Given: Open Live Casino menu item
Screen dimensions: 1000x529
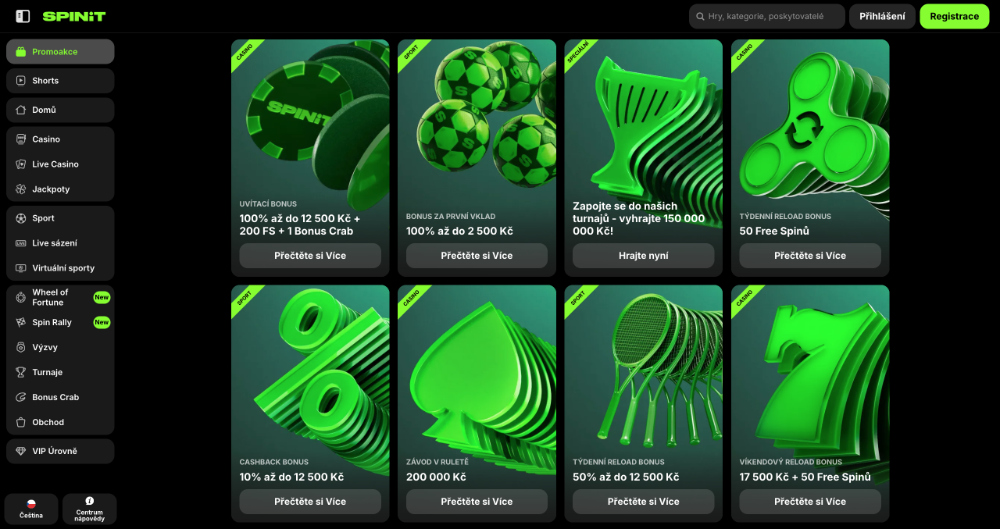Looking at the screenshot, I should 55,164.
